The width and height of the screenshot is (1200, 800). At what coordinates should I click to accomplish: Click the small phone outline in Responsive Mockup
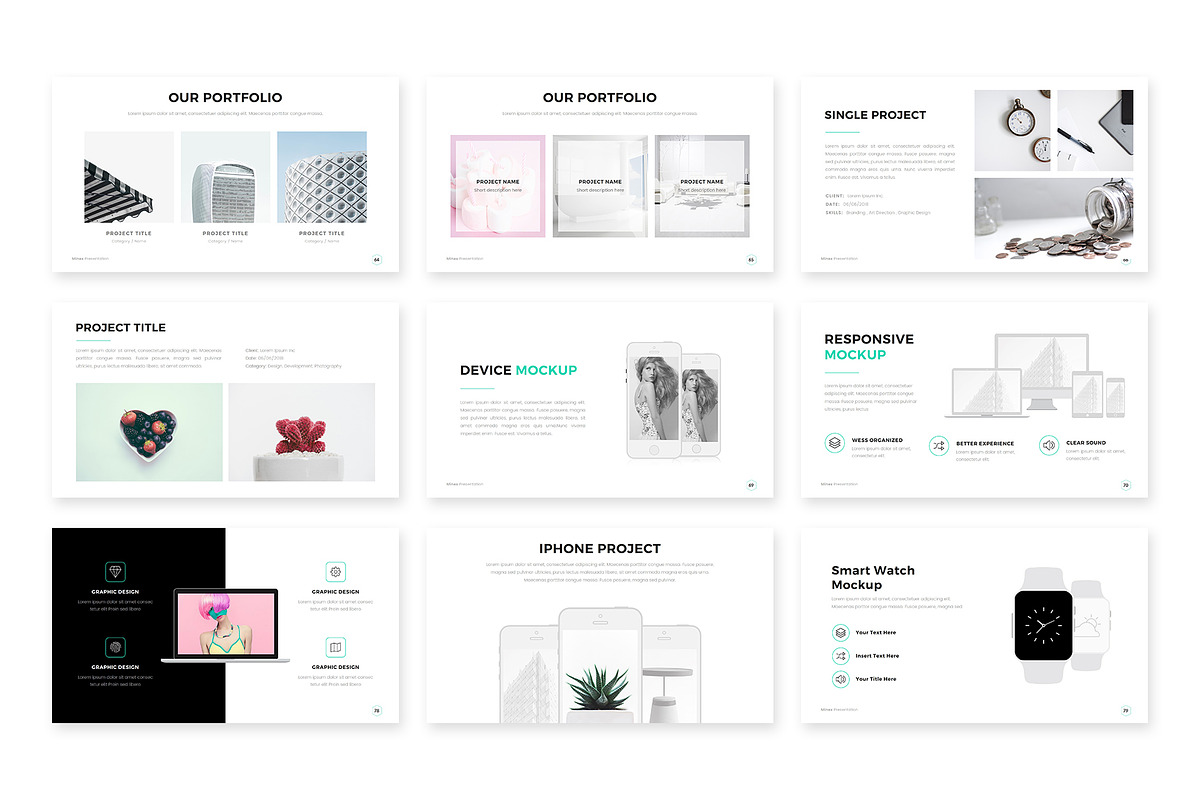1115,397
